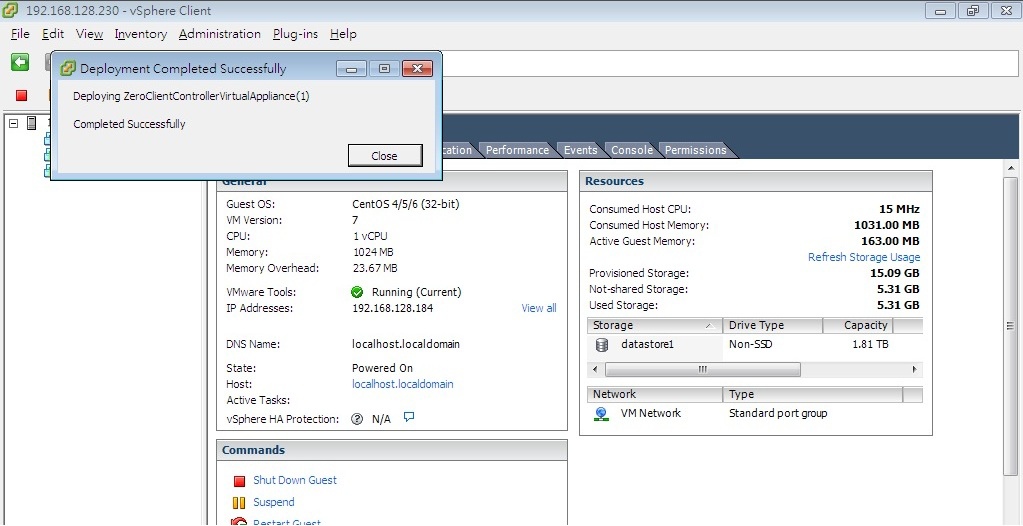
Task: Click the Shut Down Guest command
Action: 295,480
